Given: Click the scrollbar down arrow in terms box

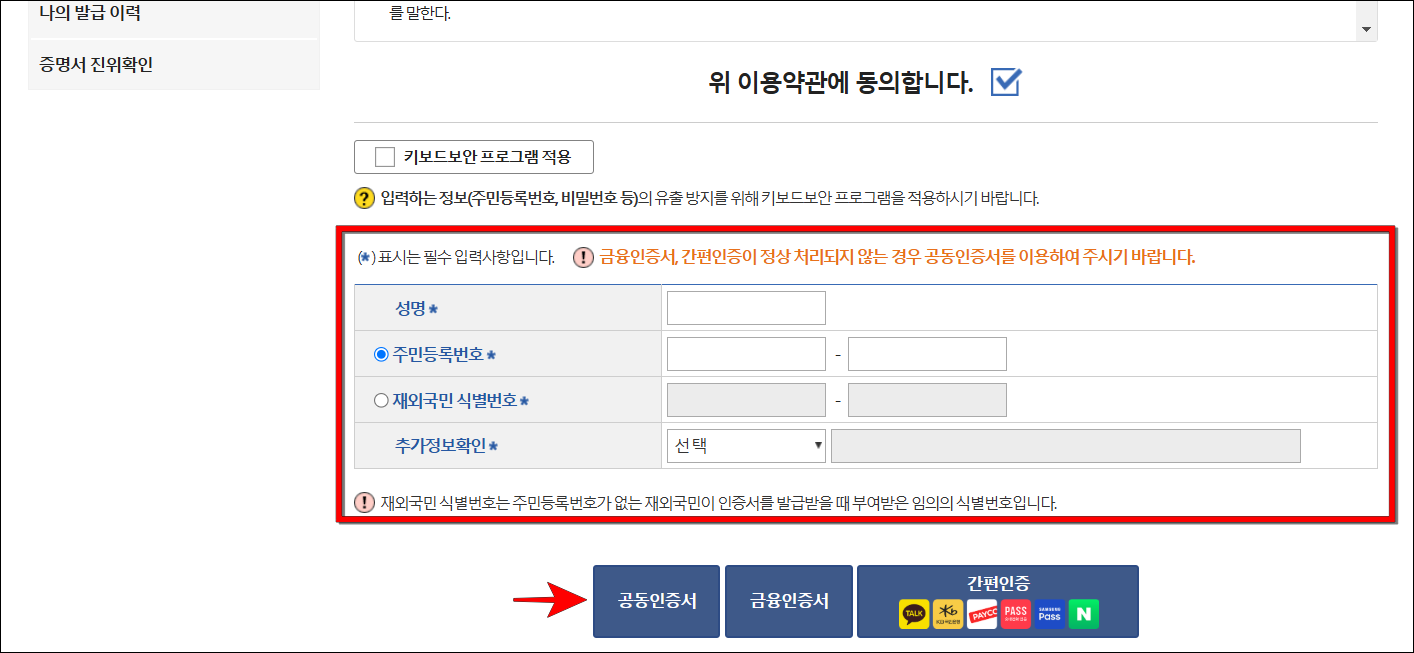Looking at the screenshot, I should (1364, 31).
